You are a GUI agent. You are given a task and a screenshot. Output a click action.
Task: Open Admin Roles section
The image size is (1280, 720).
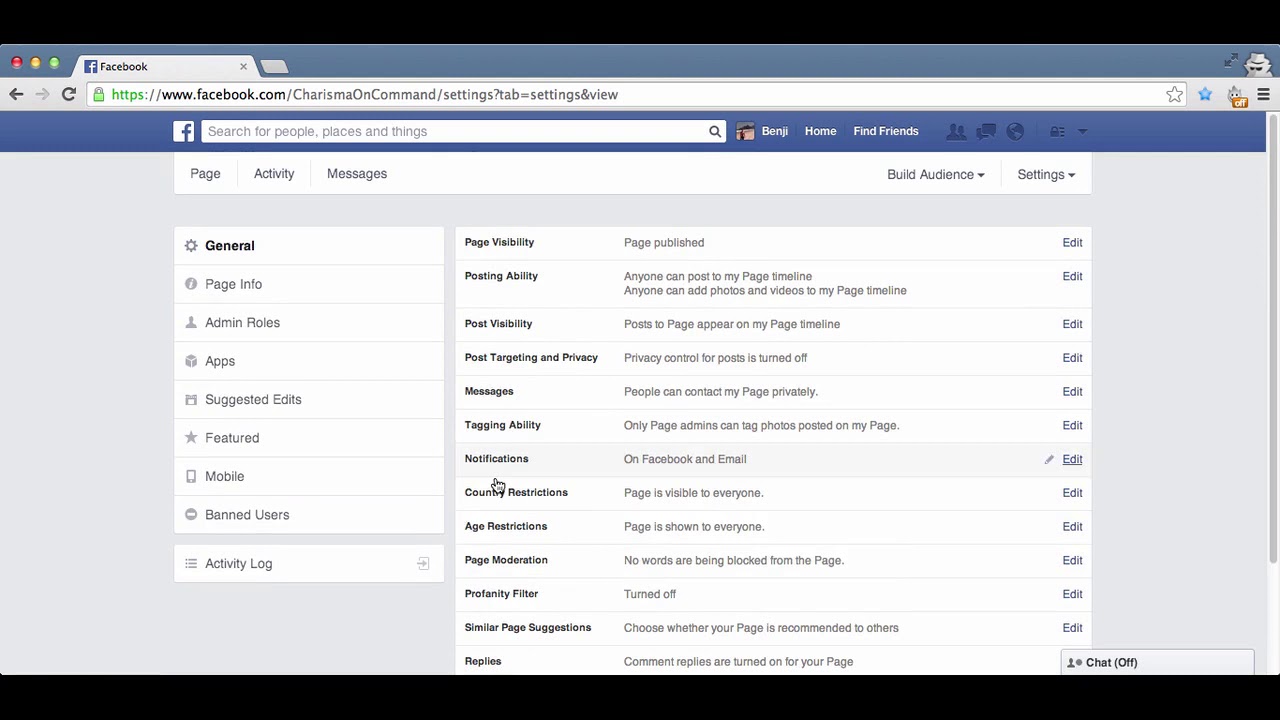(309, 323)
